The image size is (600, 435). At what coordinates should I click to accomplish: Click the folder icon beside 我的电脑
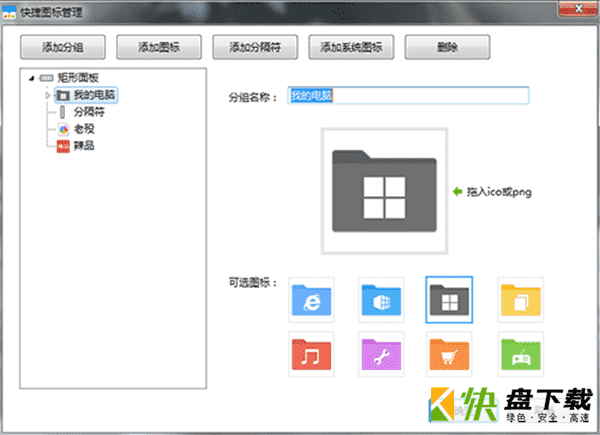tap(63, 95)
